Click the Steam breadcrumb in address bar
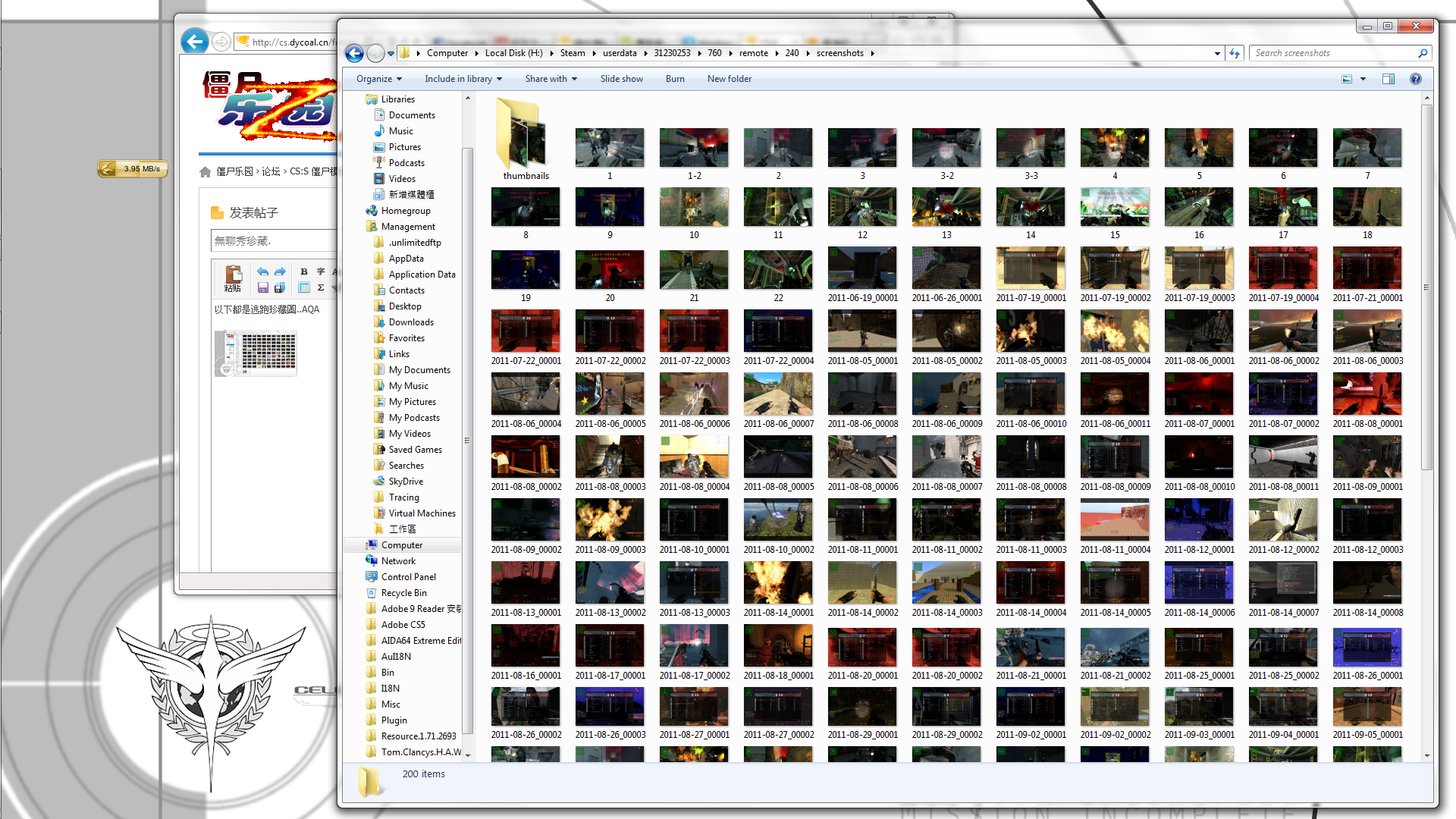 [x=573, y=53]
